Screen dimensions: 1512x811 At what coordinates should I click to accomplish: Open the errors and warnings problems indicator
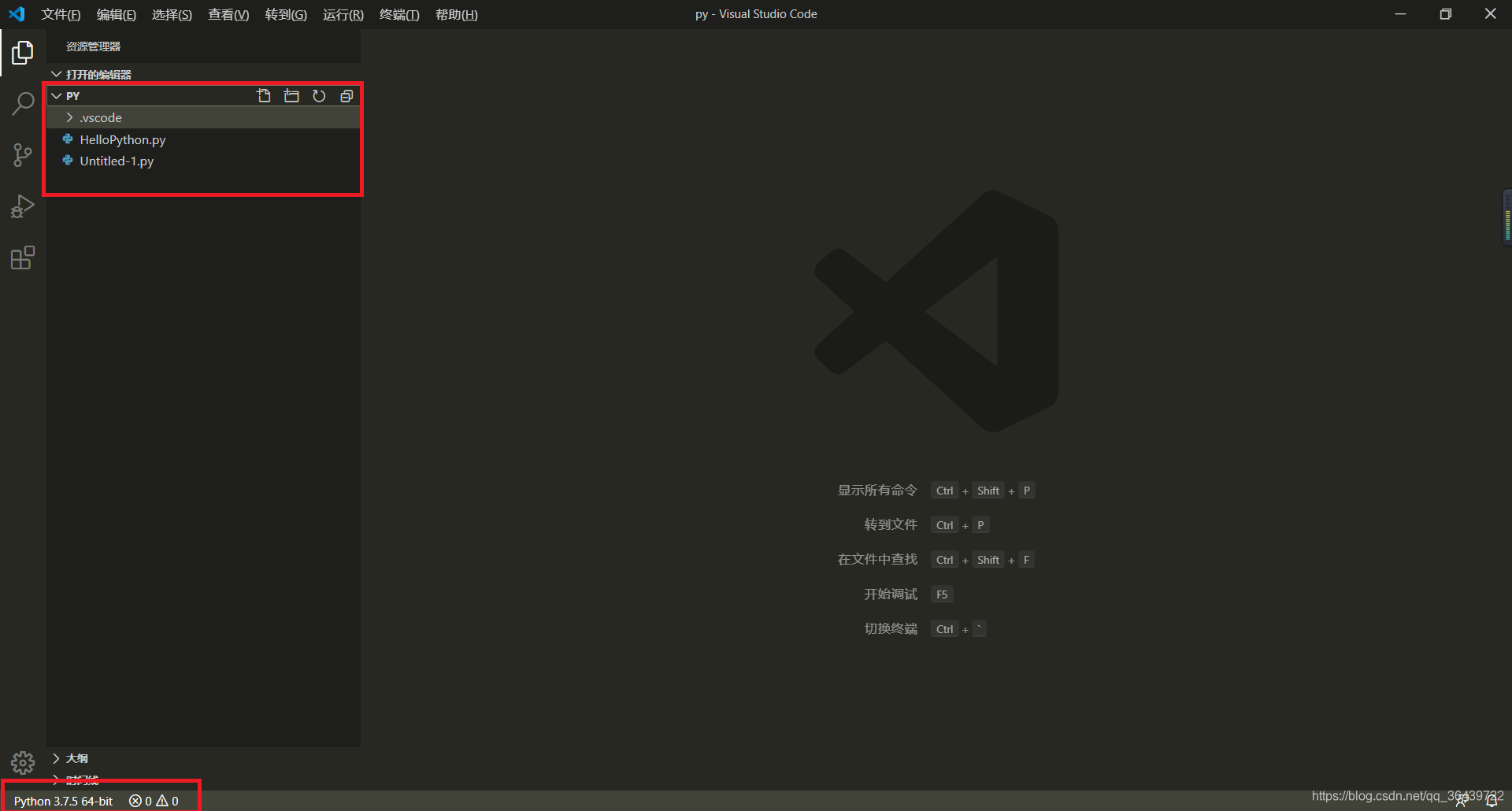(x=154, y=801)
